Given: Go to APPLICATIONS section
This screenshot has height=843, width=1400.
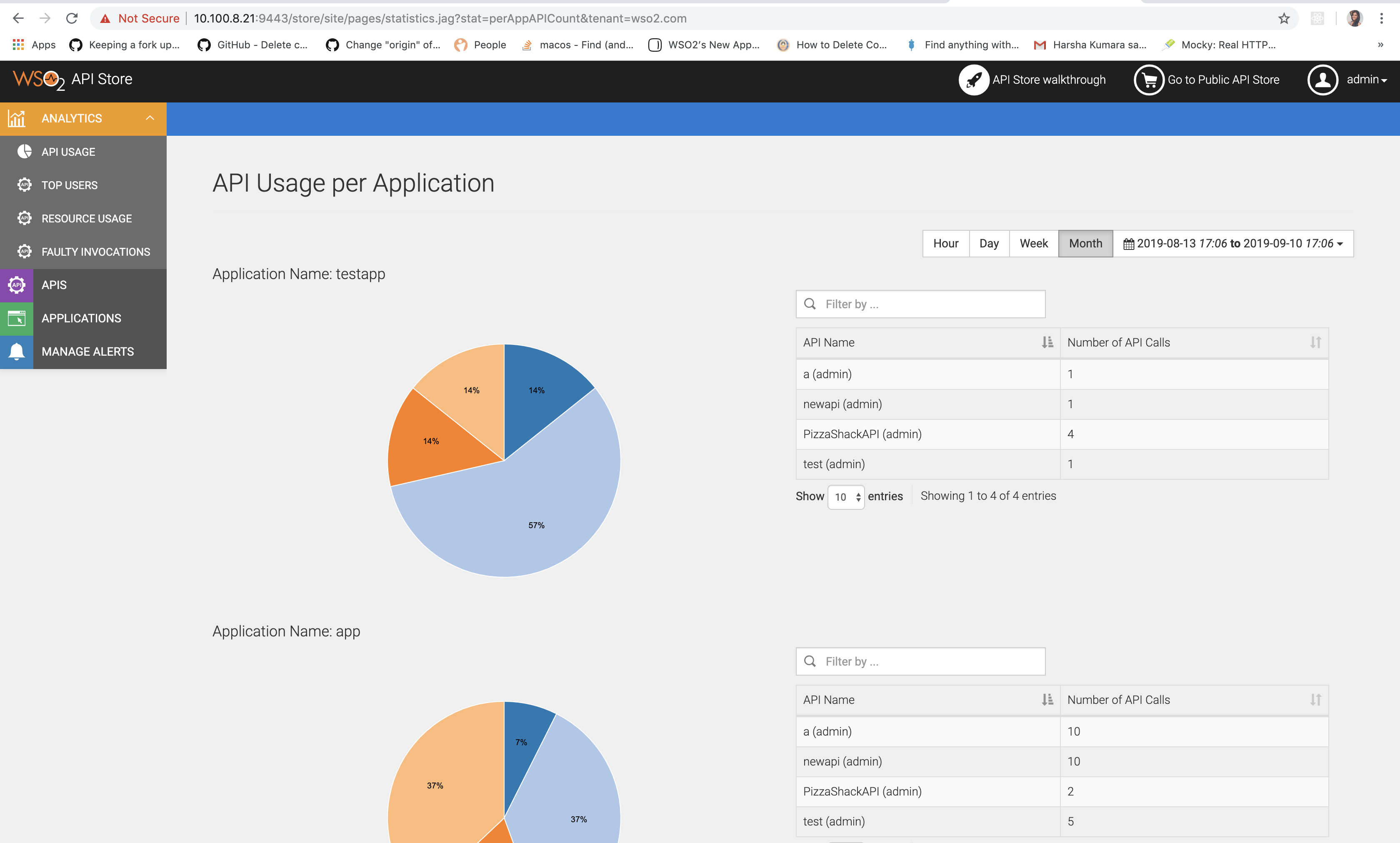Looking at the screenshot, I should tap(83, 318).
